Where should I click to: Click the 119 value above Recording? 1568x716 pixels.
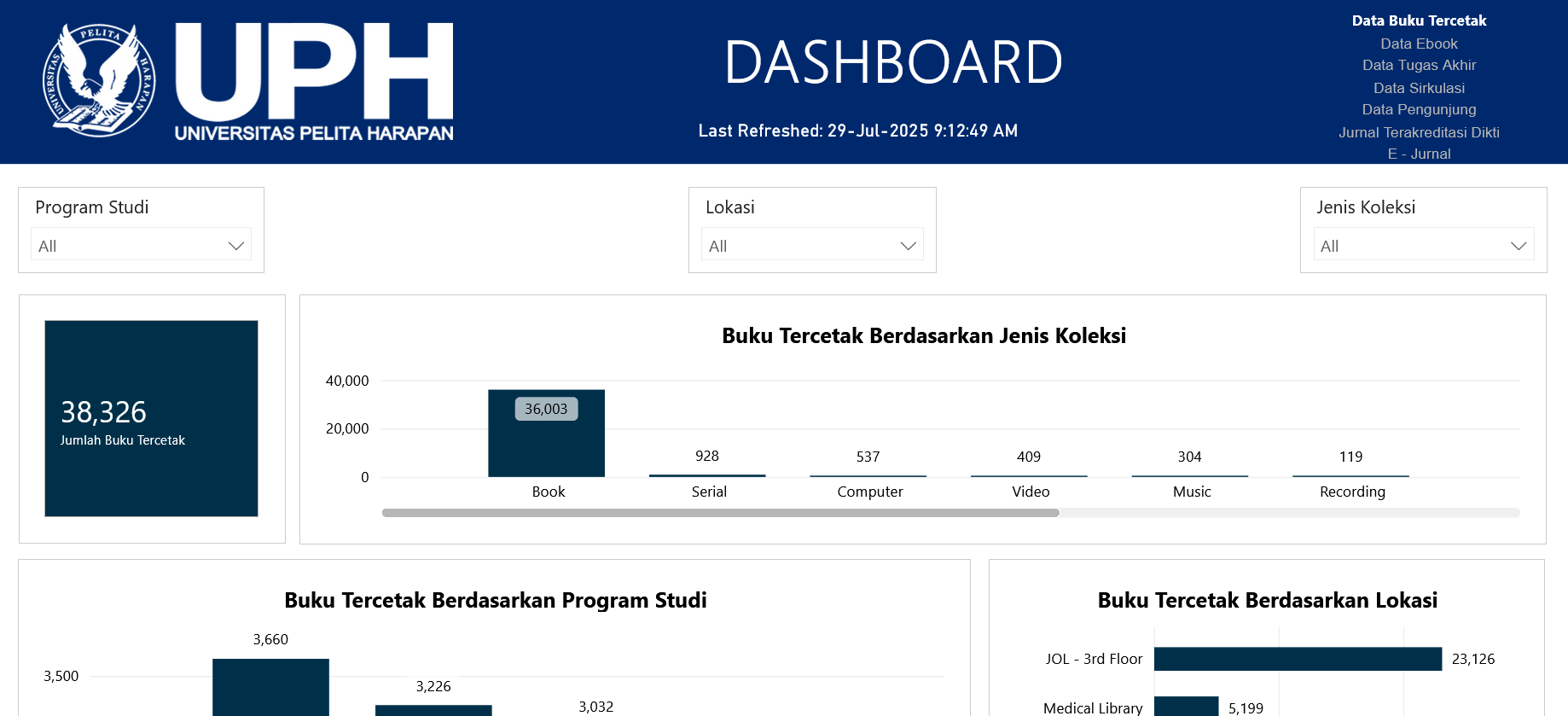point(1350,457)
